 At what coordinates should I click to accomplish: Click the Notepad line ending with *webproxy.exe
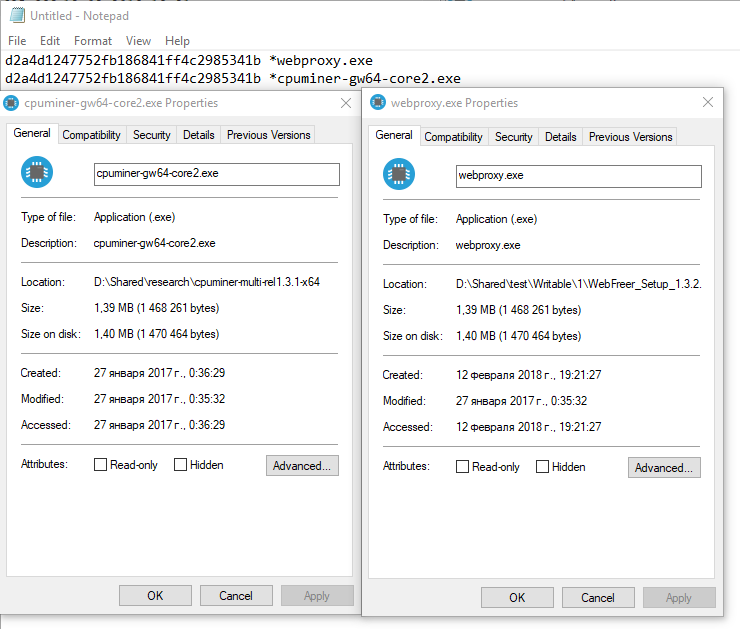point(189,60)
